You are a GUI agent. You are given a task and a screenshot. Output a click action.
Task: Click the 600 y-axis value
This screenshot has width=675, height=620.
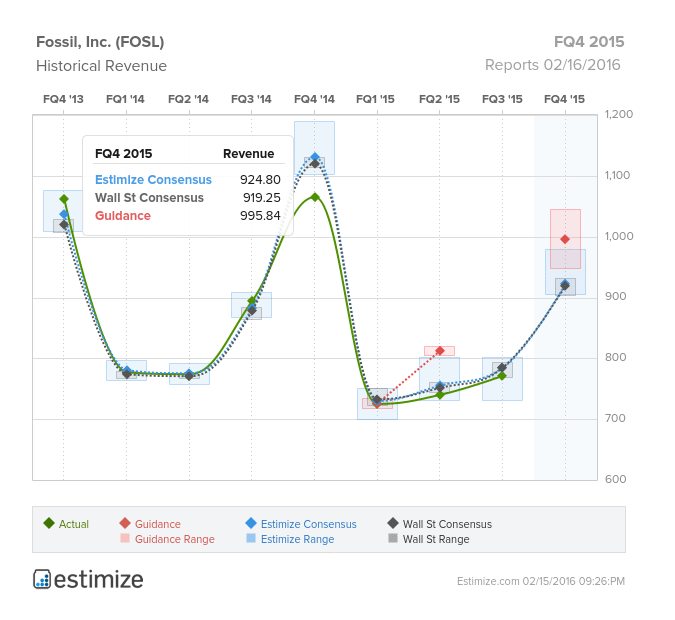click(x=615, y=479)
